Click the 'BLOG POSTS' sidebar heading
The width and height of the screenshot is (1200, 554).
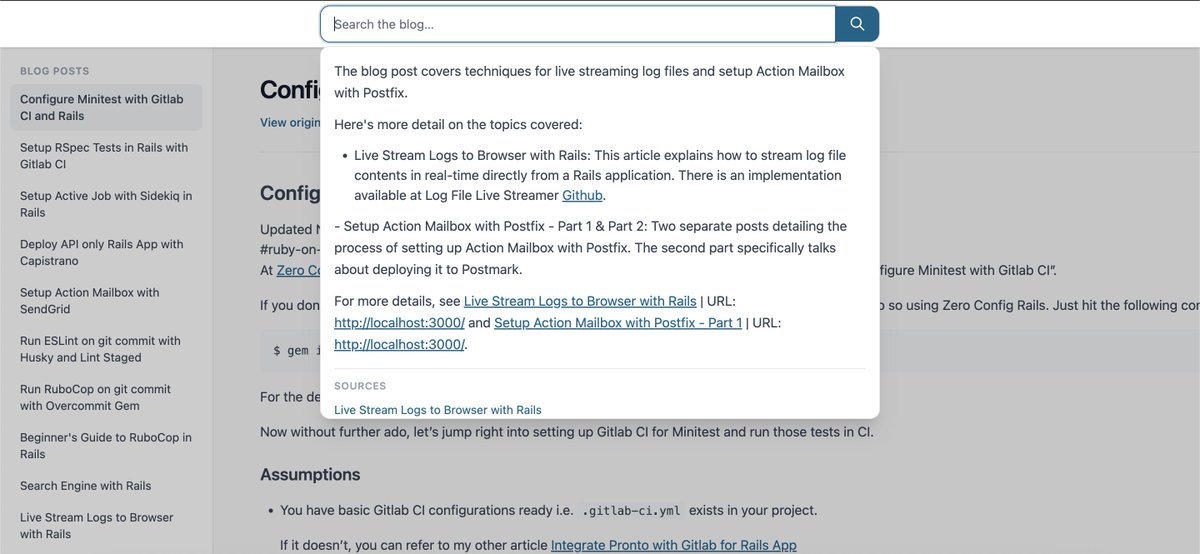pos(55,71)
